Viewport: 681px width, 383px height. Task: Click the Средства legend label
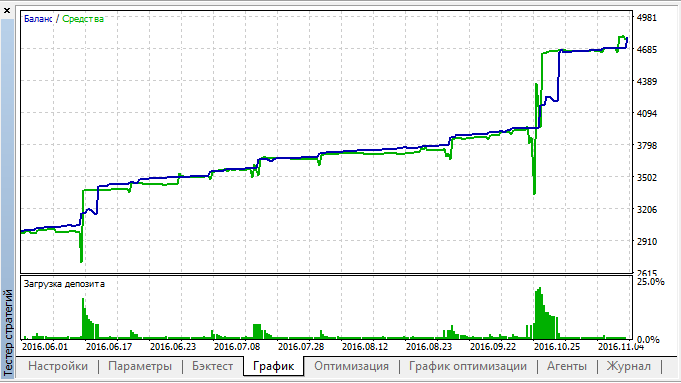pos(83,19)
